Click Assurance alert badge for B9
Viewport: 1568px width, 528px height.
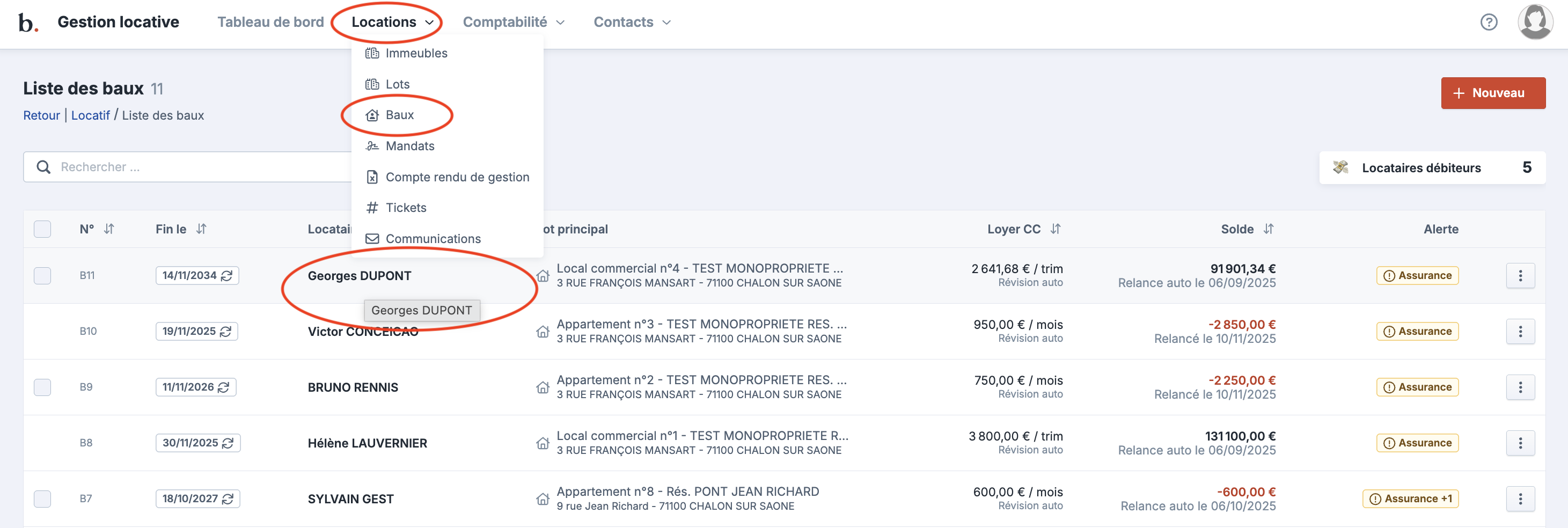point(1417,387)
